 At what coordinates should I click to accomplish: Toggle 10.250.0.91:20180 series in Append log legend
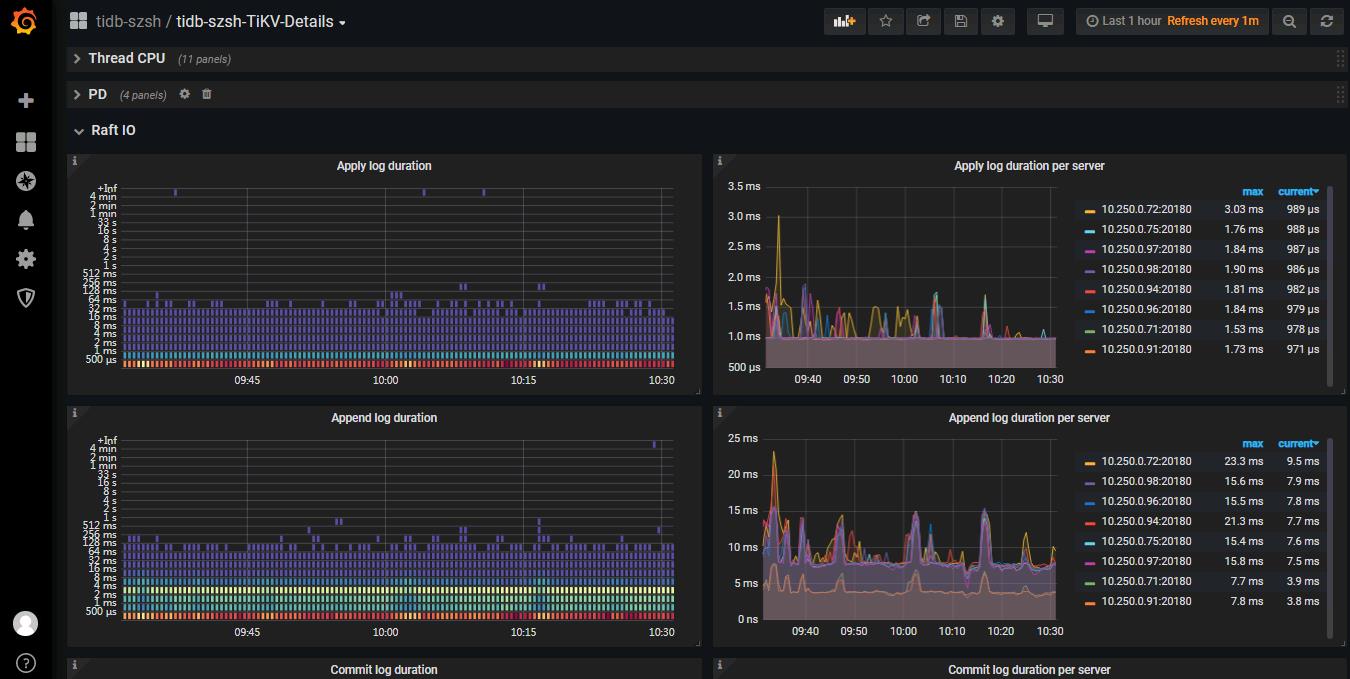coord(1145,601)
